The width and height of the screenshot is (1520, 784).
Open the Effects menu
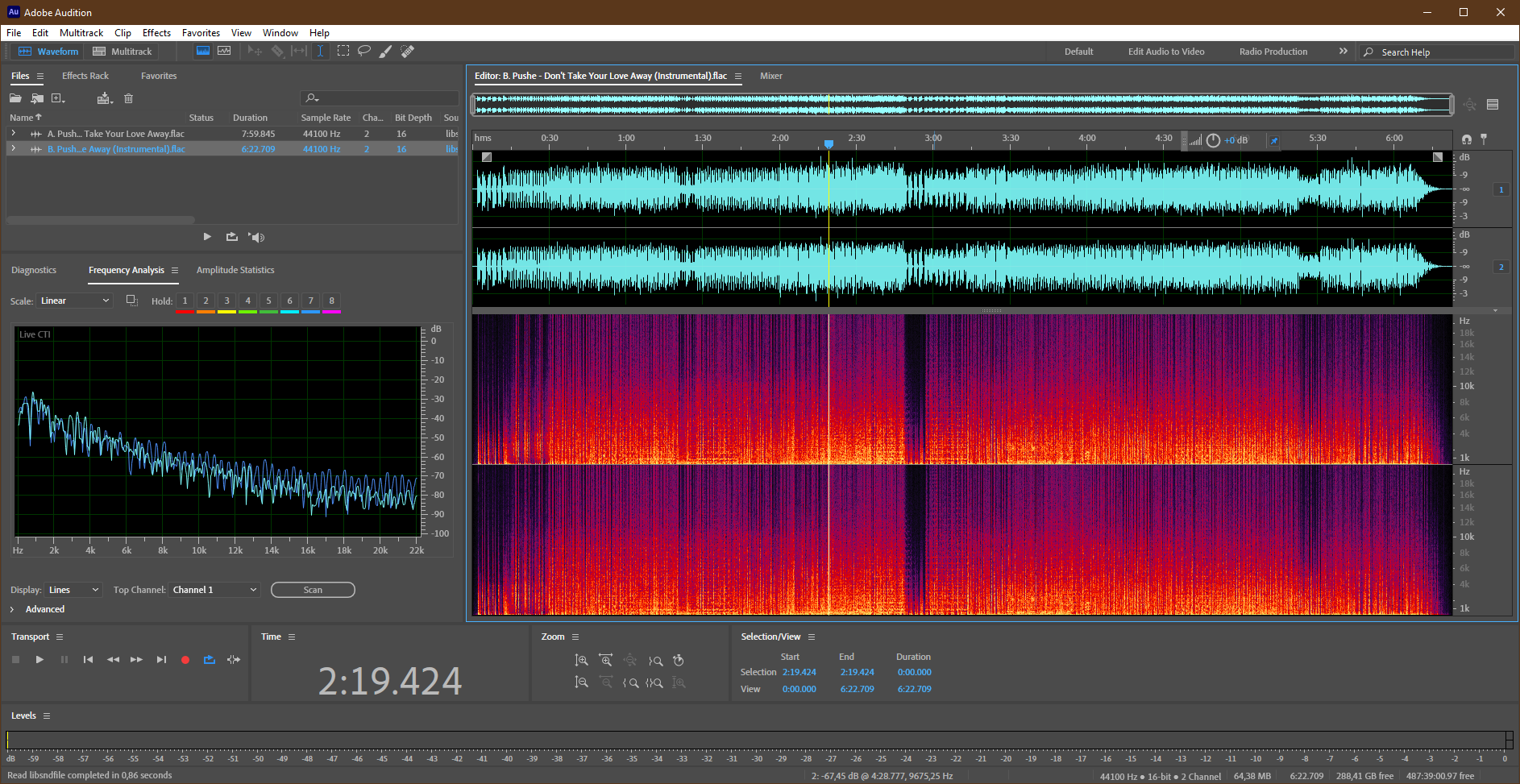click(156, 33)
